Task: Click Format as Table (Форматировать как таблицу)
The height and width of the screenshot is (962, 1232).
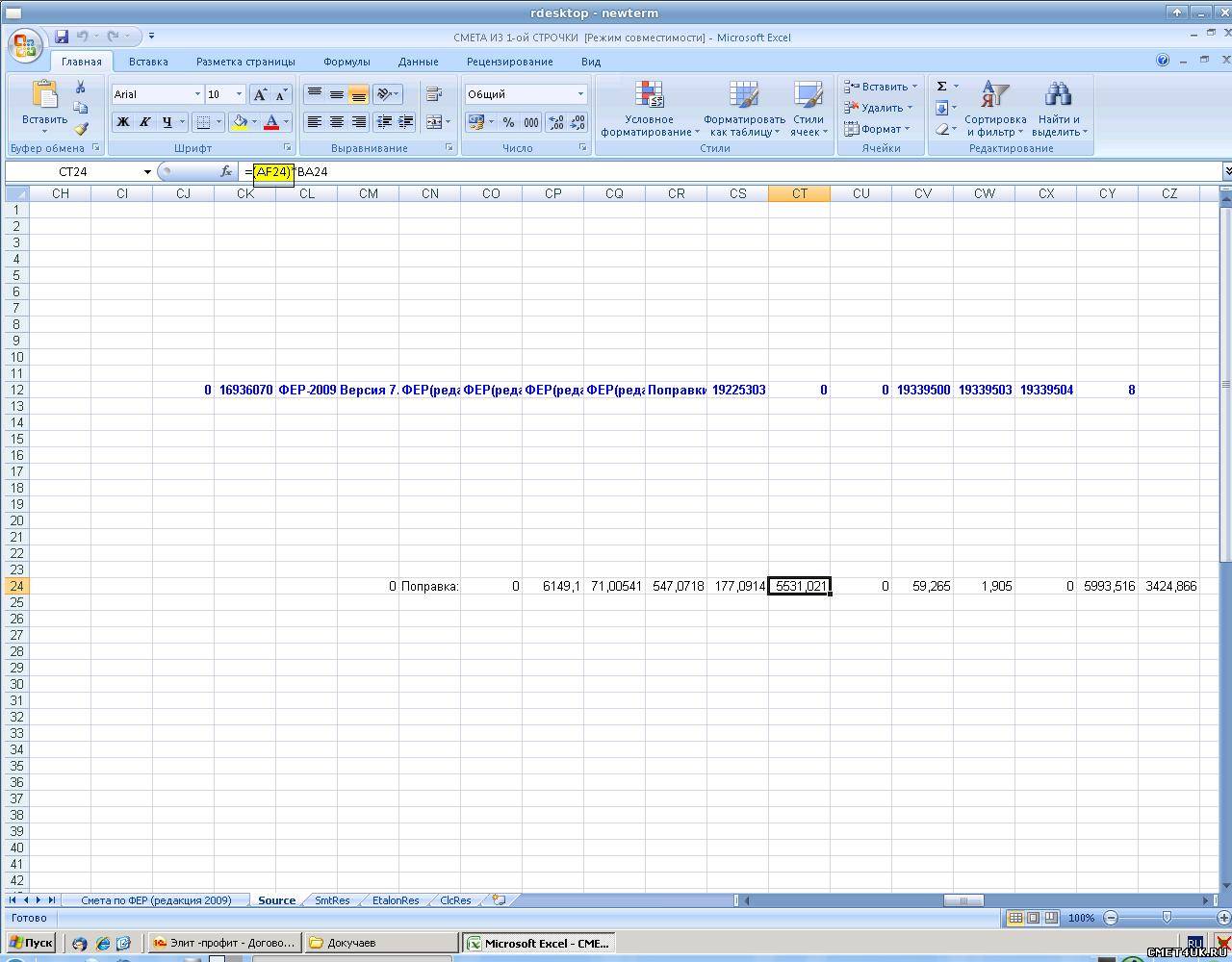Action: click(x=743, y=110)
